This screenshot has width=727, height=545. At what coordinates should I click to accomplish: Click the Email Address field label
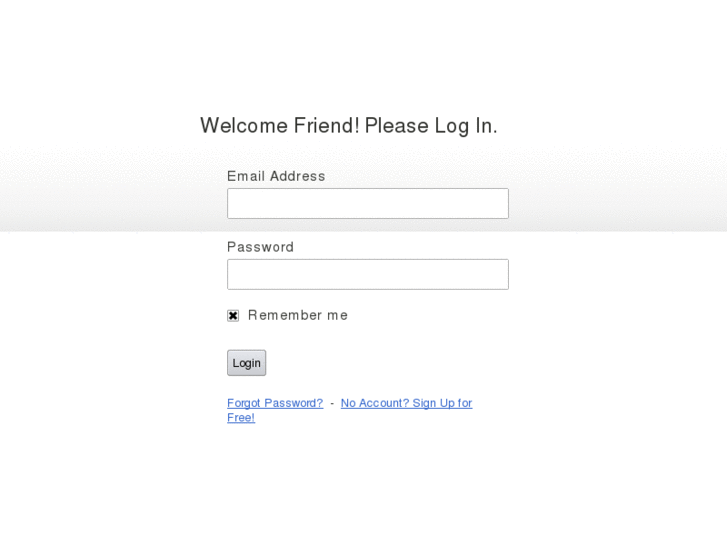(276, 176)
